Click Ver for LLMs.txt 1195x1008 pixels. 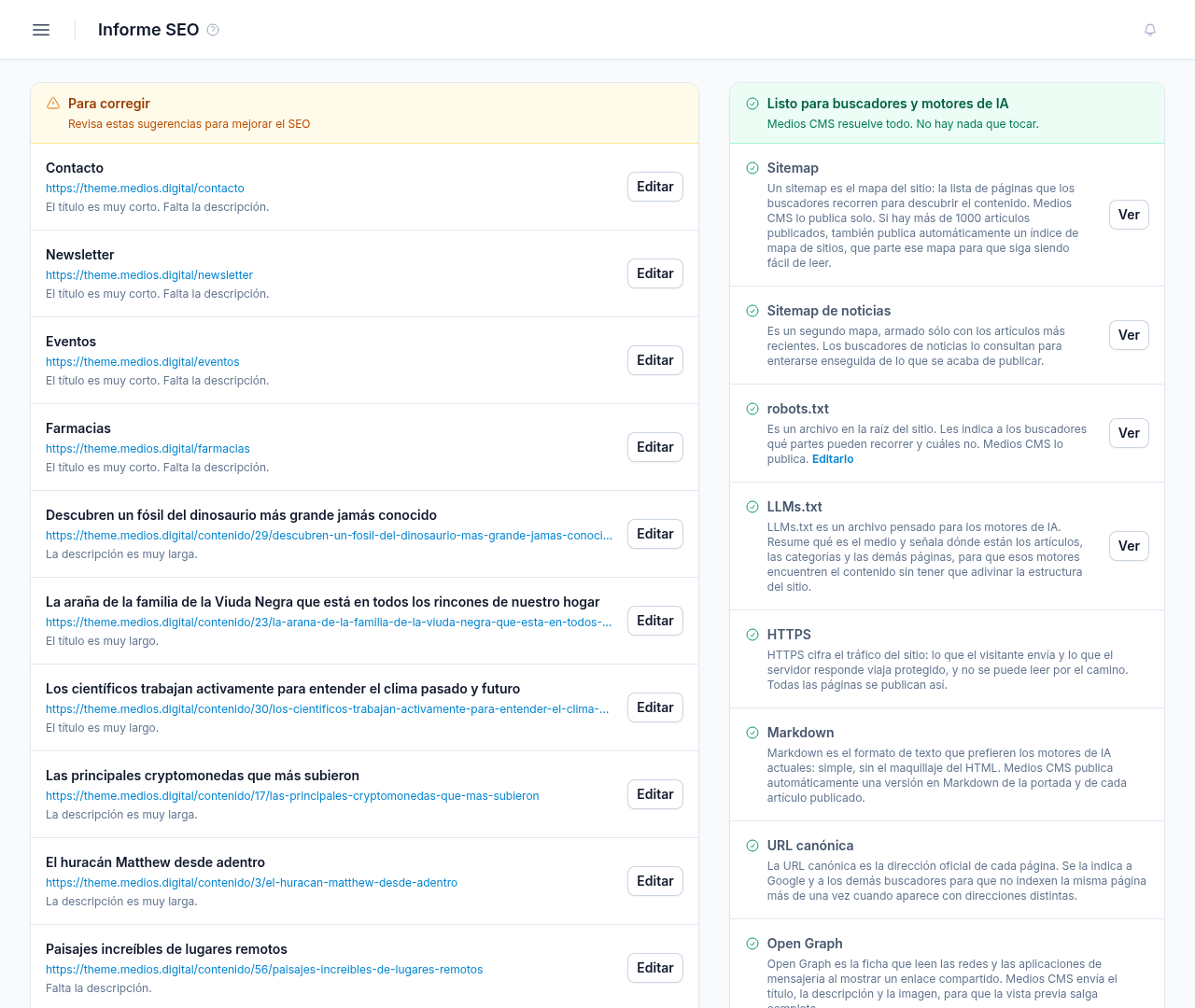point(1129,546)
